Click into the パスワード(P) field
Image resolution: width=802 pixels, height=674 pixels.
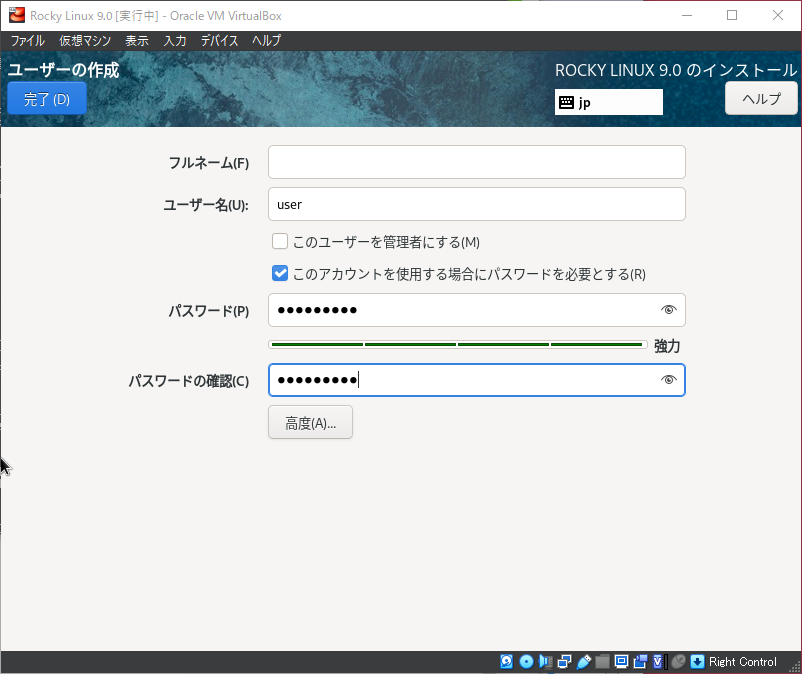[477, 310]
